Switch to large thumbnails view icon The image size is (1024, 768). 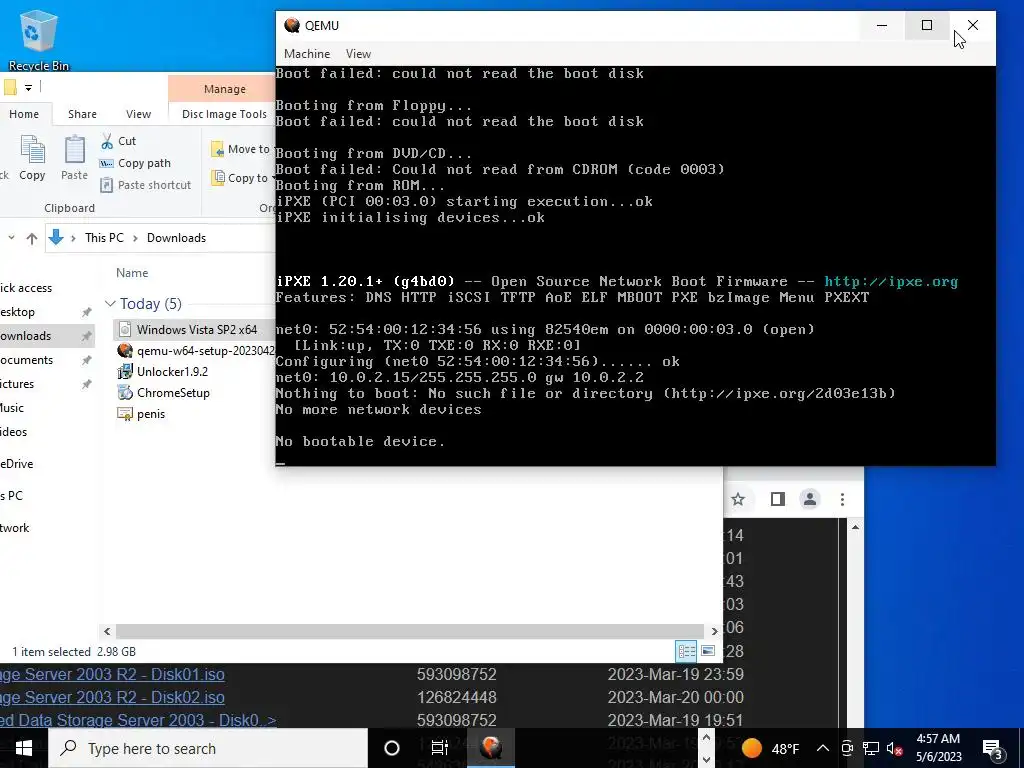(x=708, y=650)
